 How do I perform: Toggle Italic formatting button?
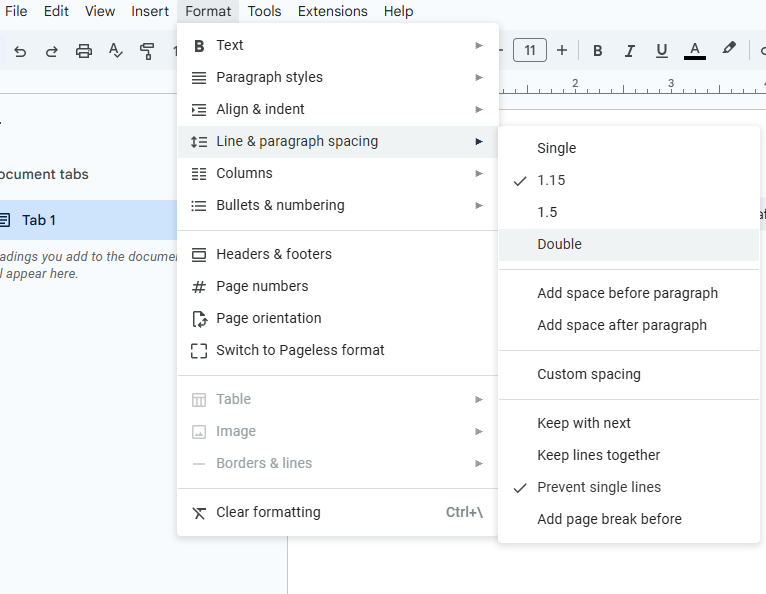pos(630,51)
